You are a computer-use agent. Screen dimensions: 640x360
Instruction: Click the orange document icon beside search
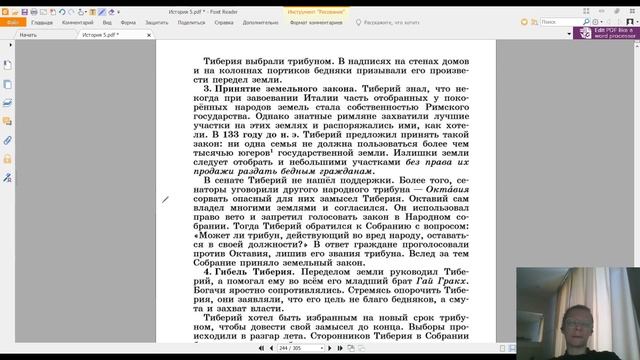tap(534, 22)
